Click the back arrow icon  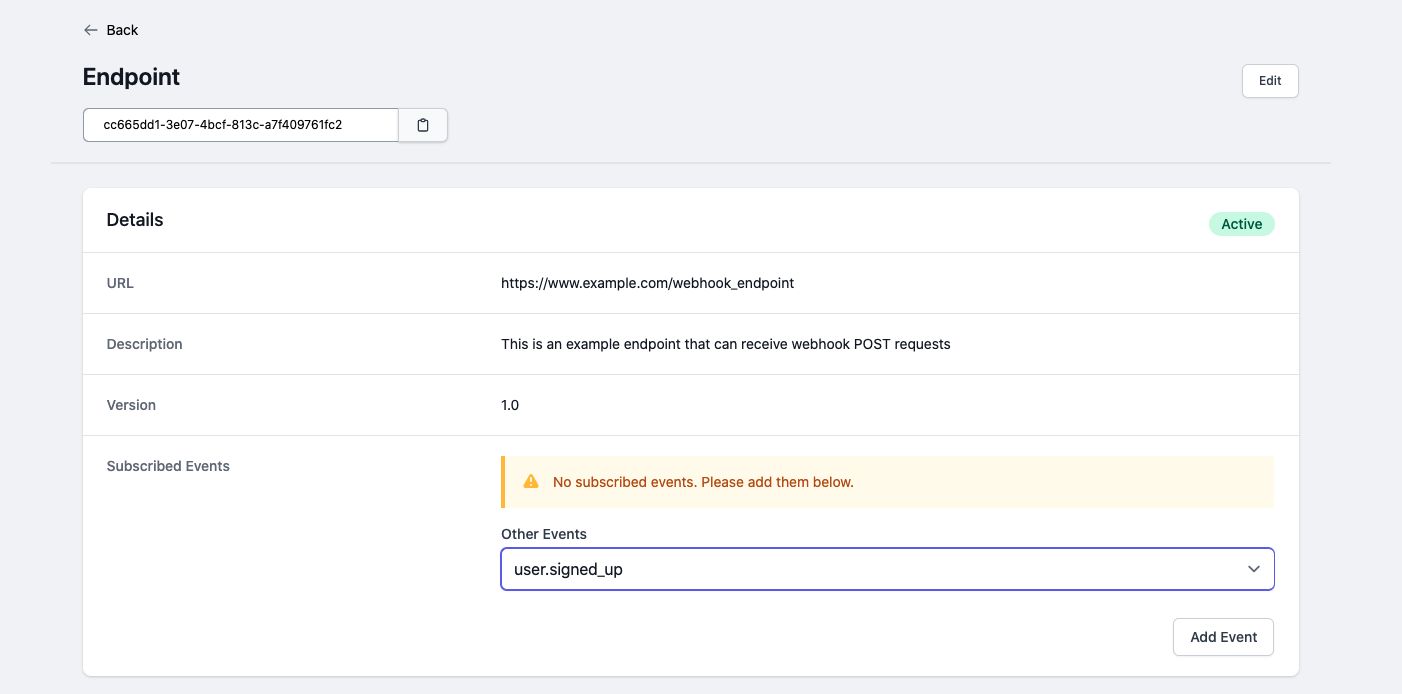point(91,30)
